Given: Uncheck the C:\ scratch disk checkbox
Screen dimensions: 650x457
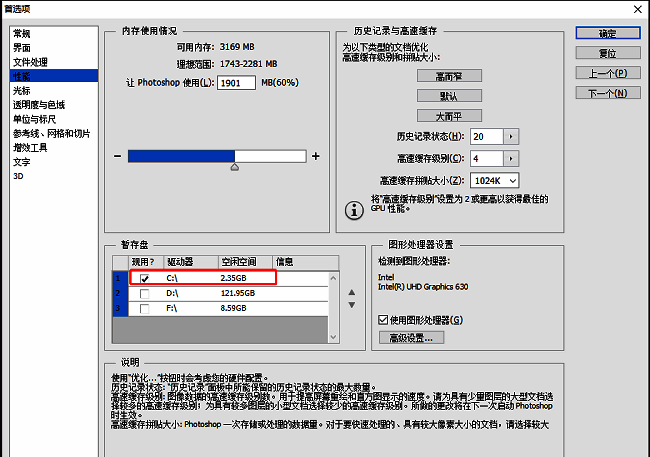Looking at the screenshot, I should click(145, 278).
